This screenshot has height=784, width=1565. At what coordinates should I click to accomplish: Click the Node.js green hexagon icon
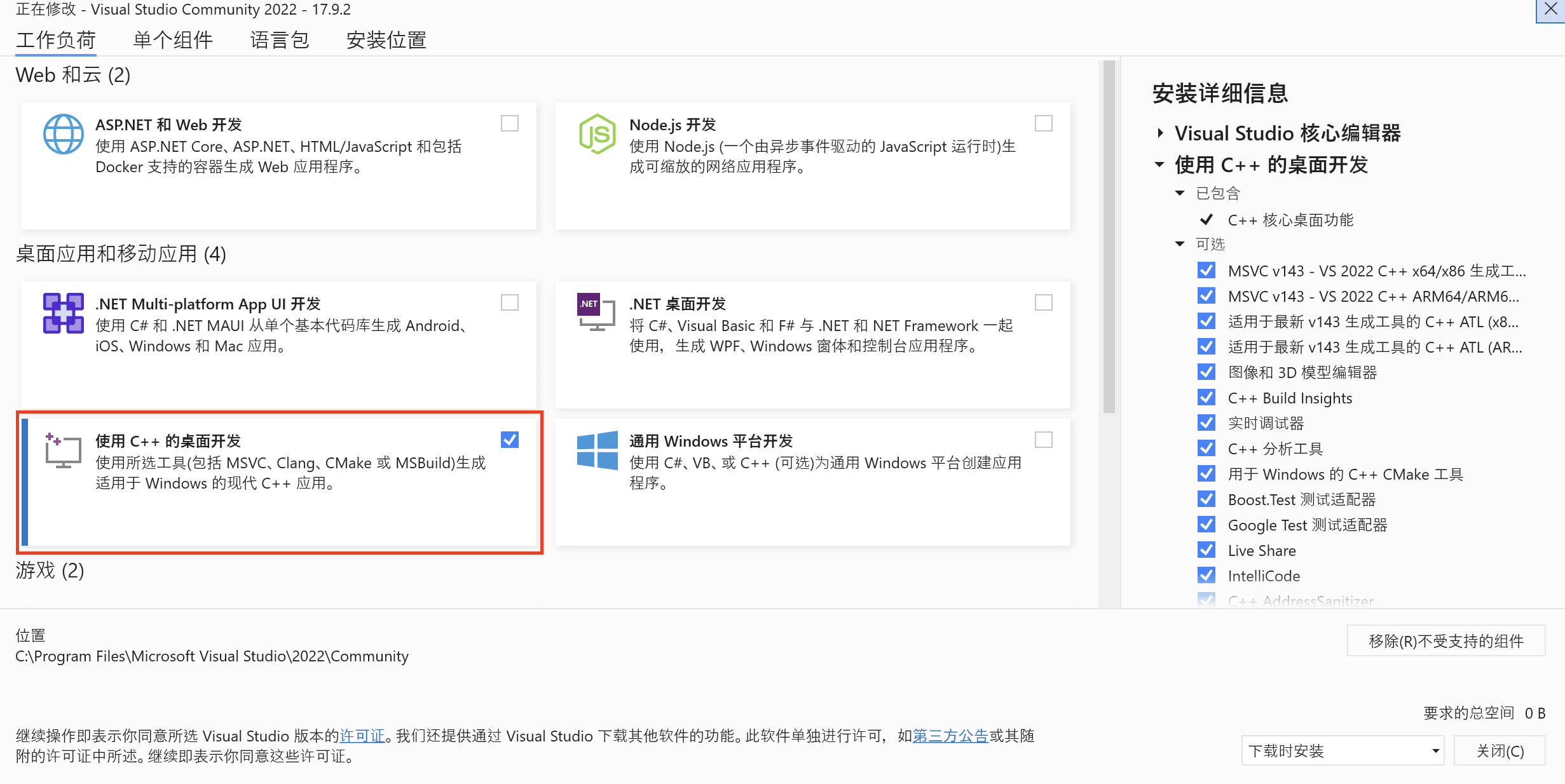597,134
